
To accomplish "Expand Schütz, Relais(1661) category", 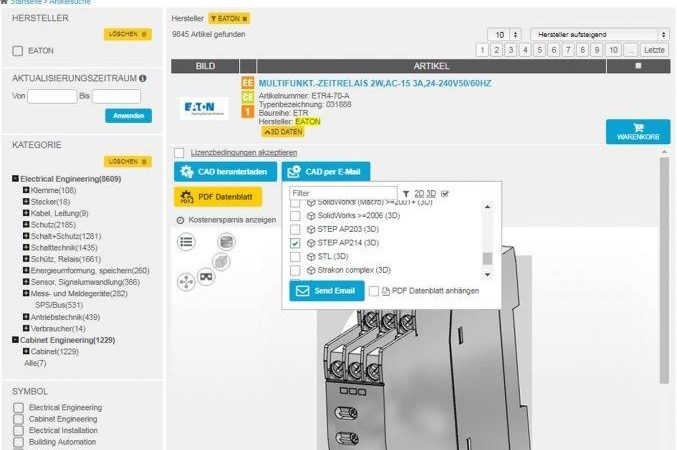I will 26,259.
